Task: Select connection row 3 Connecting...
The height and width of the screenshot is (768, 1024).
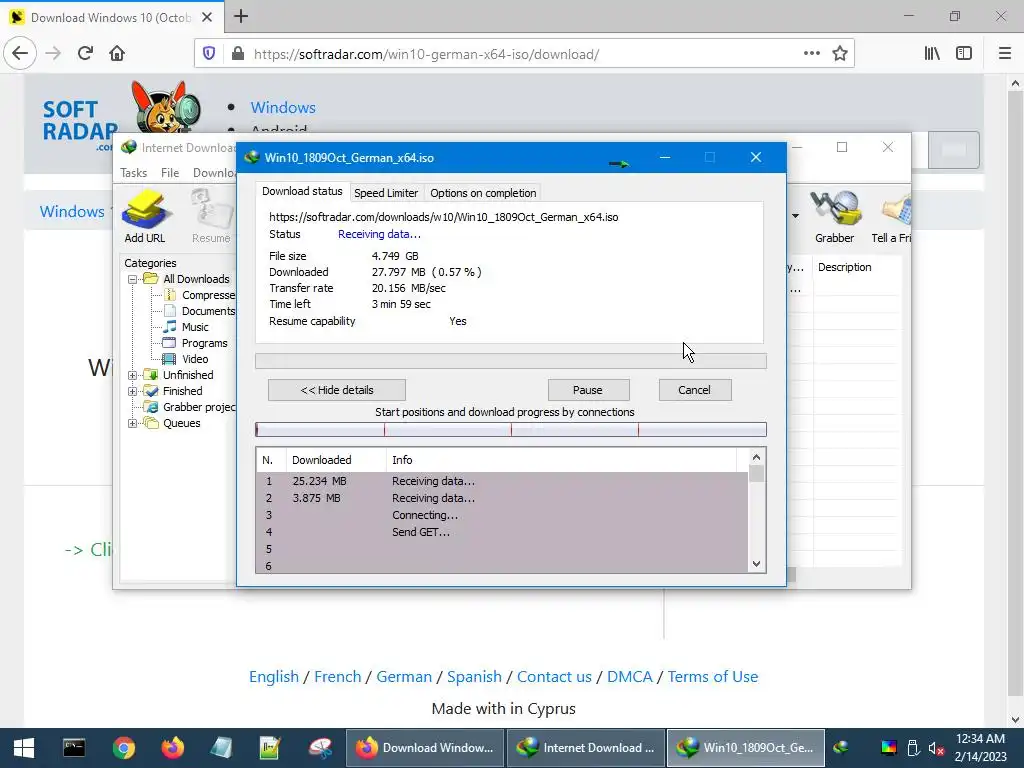Action: [x=502, y=515]
